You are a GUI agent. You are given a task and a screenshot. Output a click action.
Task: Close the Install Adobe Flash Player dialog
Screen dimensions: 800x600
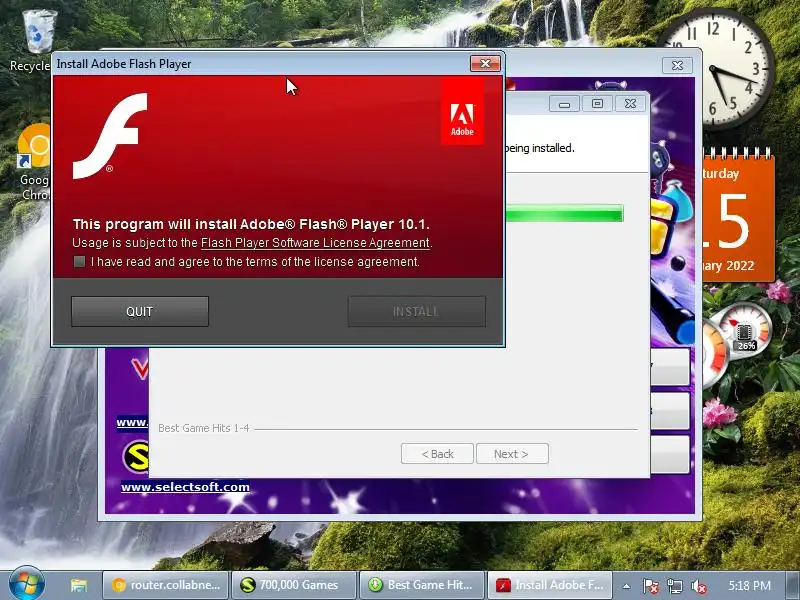click(485, 64)
